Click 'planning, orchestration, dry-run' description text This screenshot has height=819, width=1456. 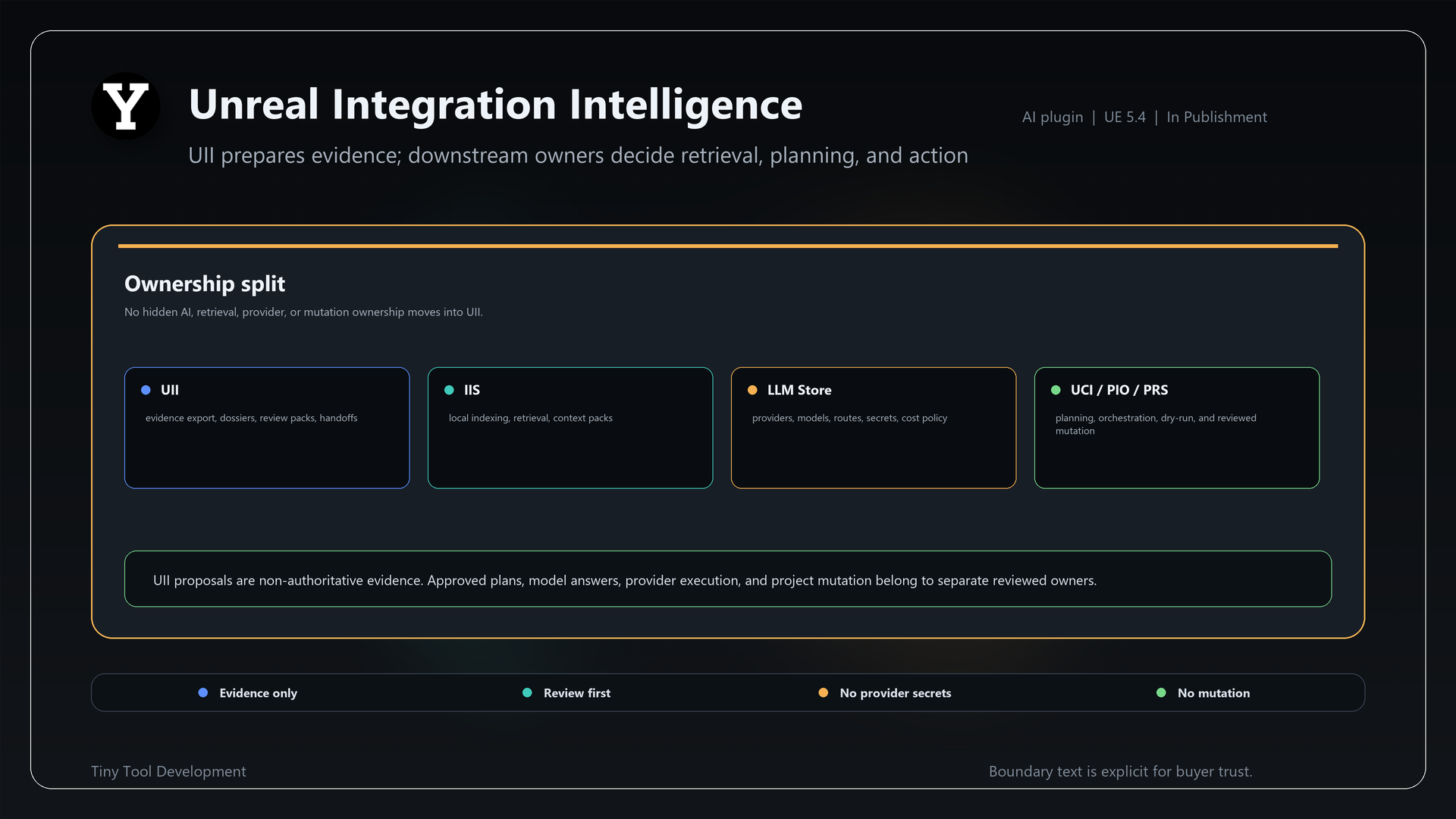point(1156,424)
